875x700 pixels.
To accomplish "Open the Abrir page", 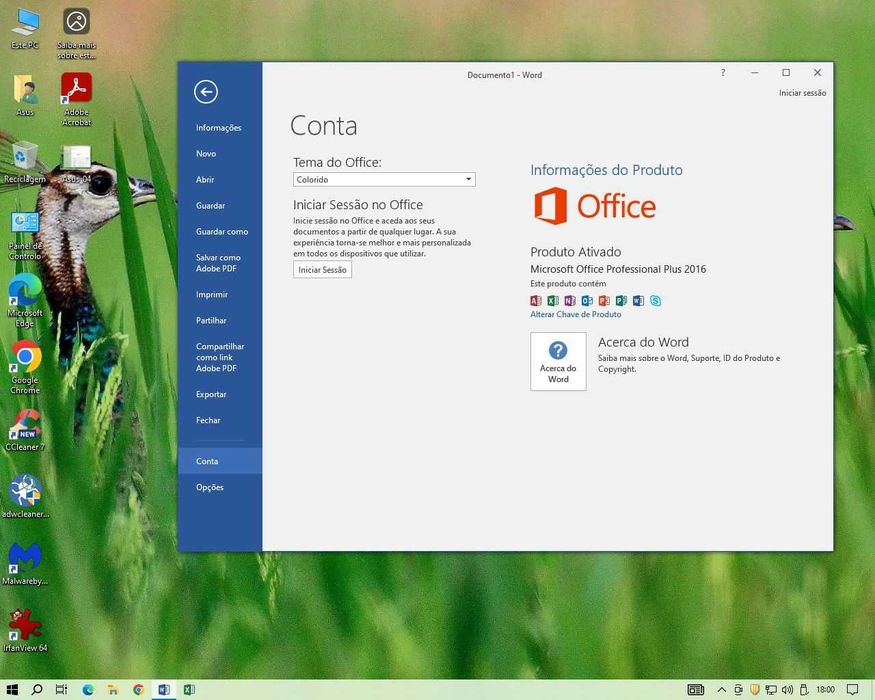I will coord(205,180).
